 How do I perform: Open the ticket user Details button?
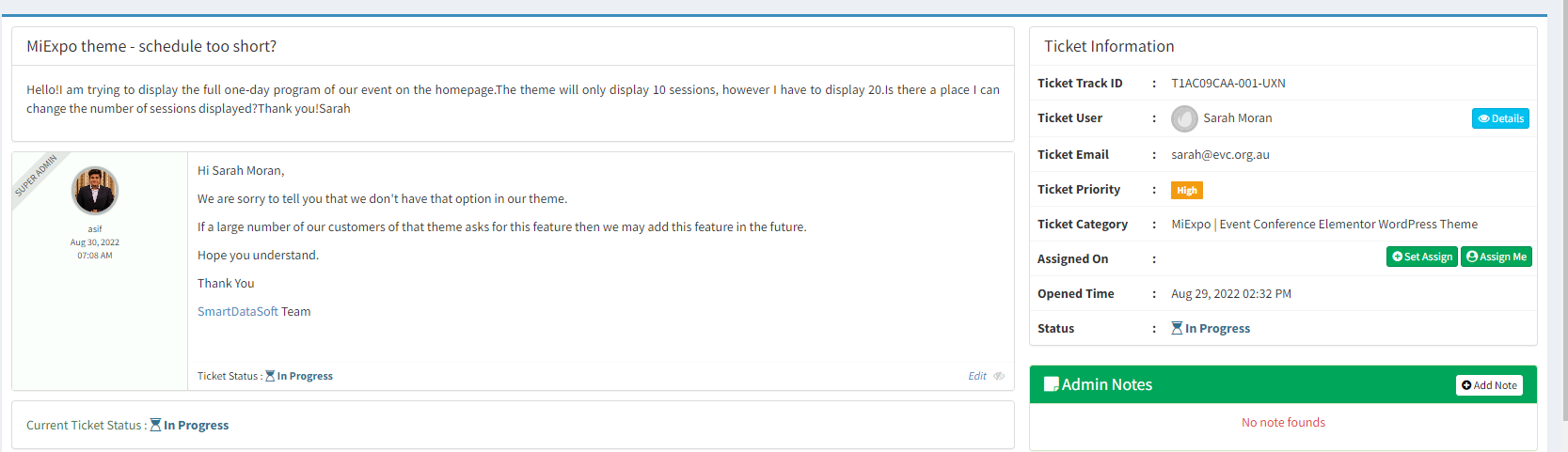coord(1500,118)
